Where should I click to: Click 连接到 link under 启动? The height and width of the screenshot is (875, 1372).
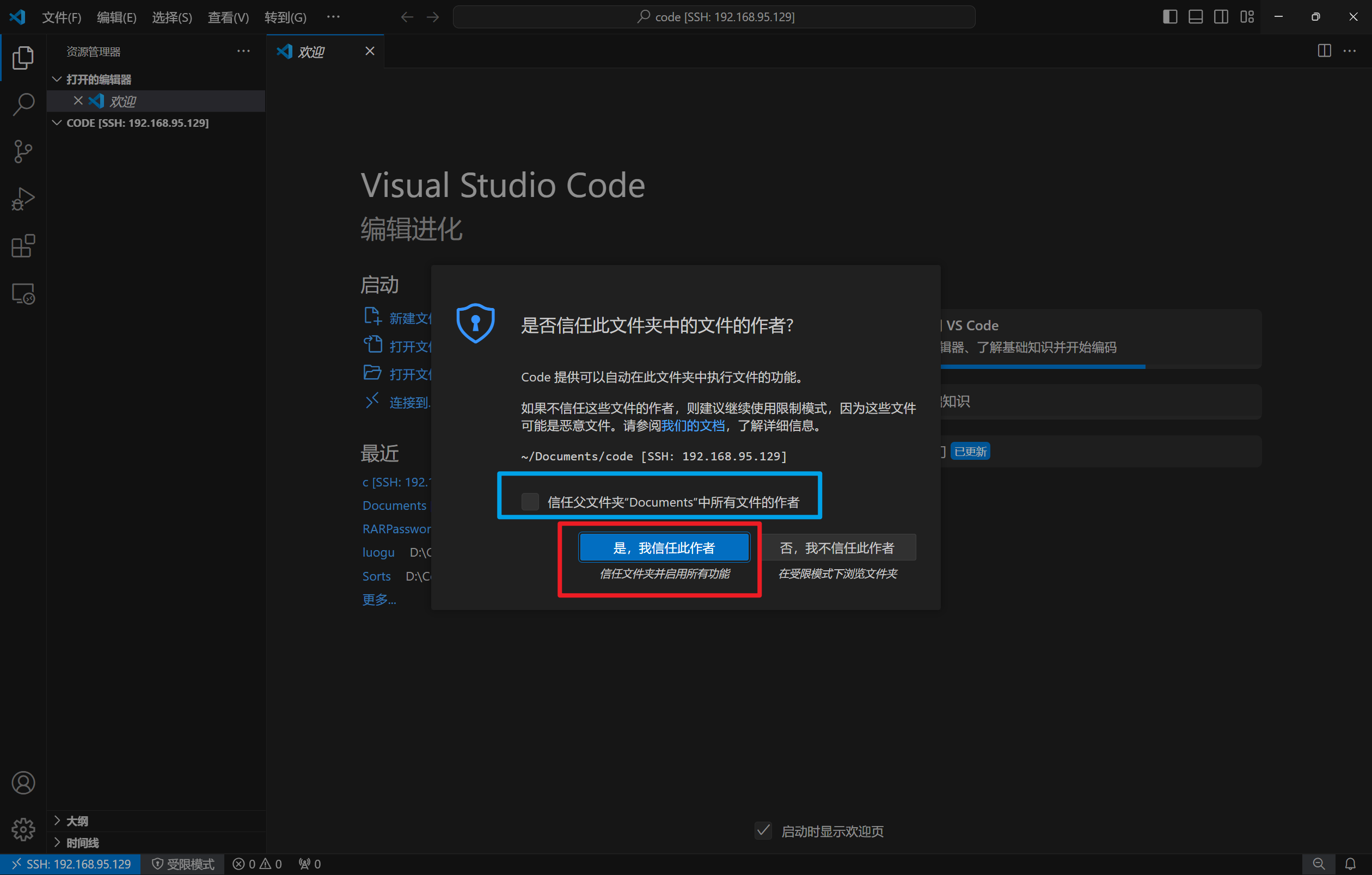[x=397, y=402]
